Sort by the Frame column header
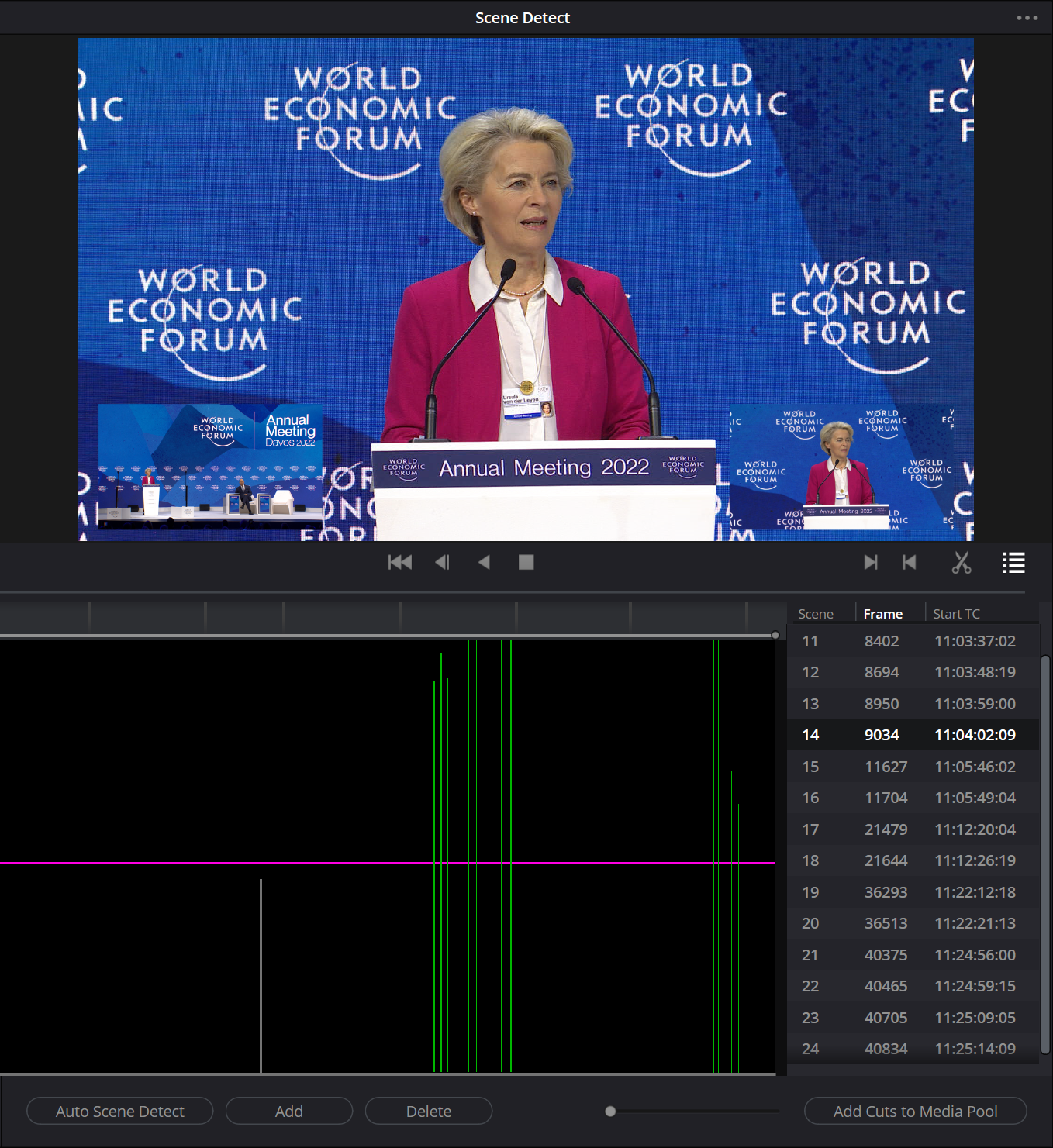 tap(882, 614)
